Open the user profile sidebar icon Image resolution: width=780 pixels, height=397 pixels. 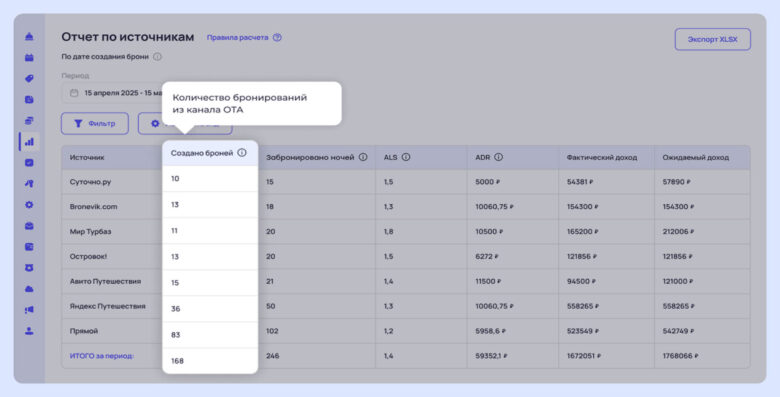(x=29, y=331)
